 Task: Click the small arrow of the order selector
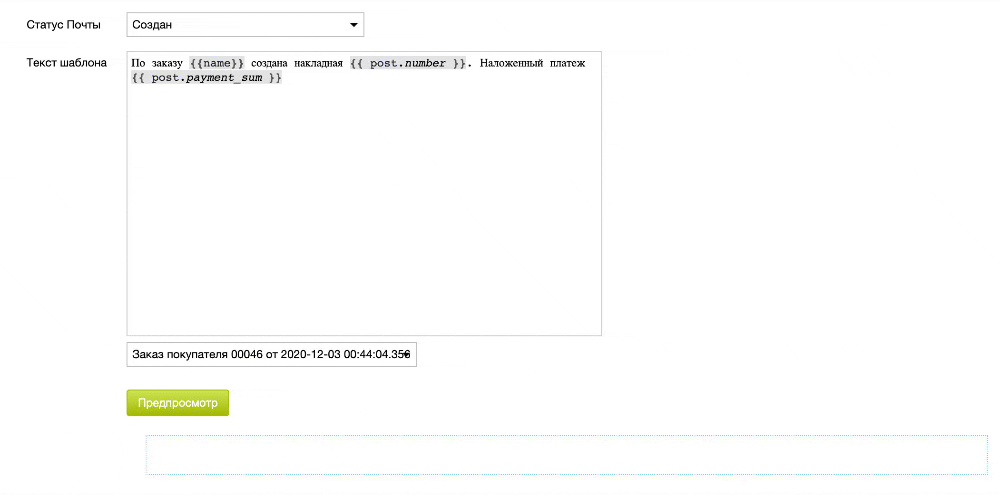(x=409, y=354)
